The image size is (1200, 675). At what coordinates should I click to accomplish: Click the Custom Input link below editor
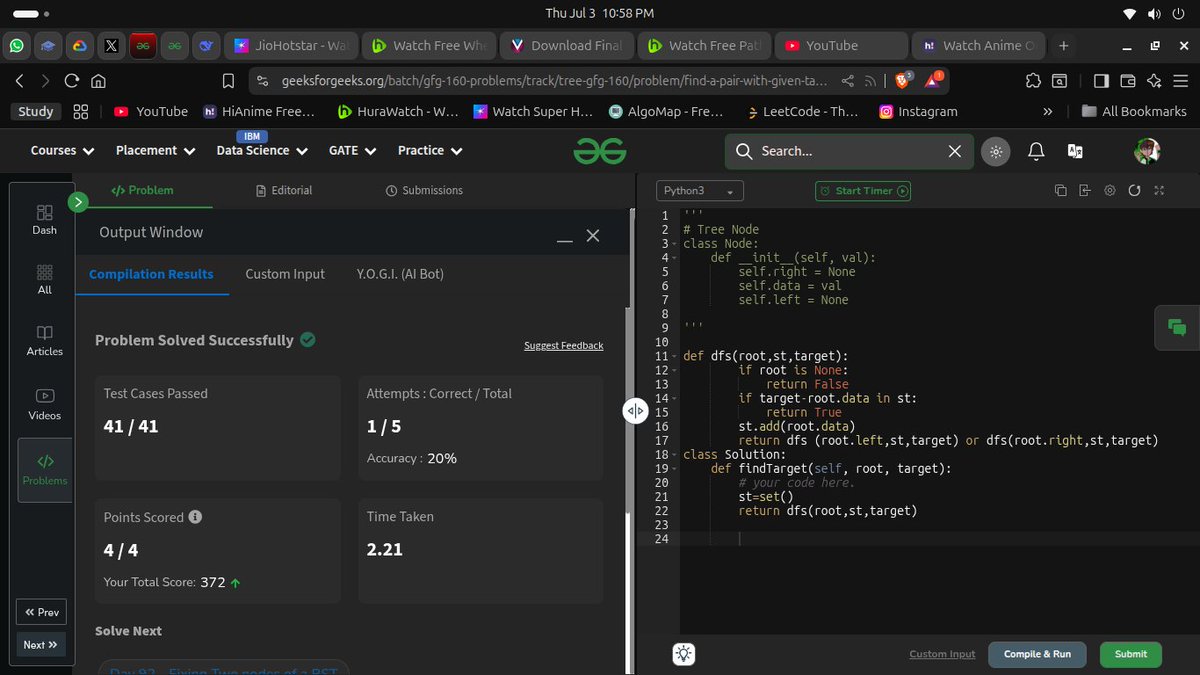tap(942, 654)
